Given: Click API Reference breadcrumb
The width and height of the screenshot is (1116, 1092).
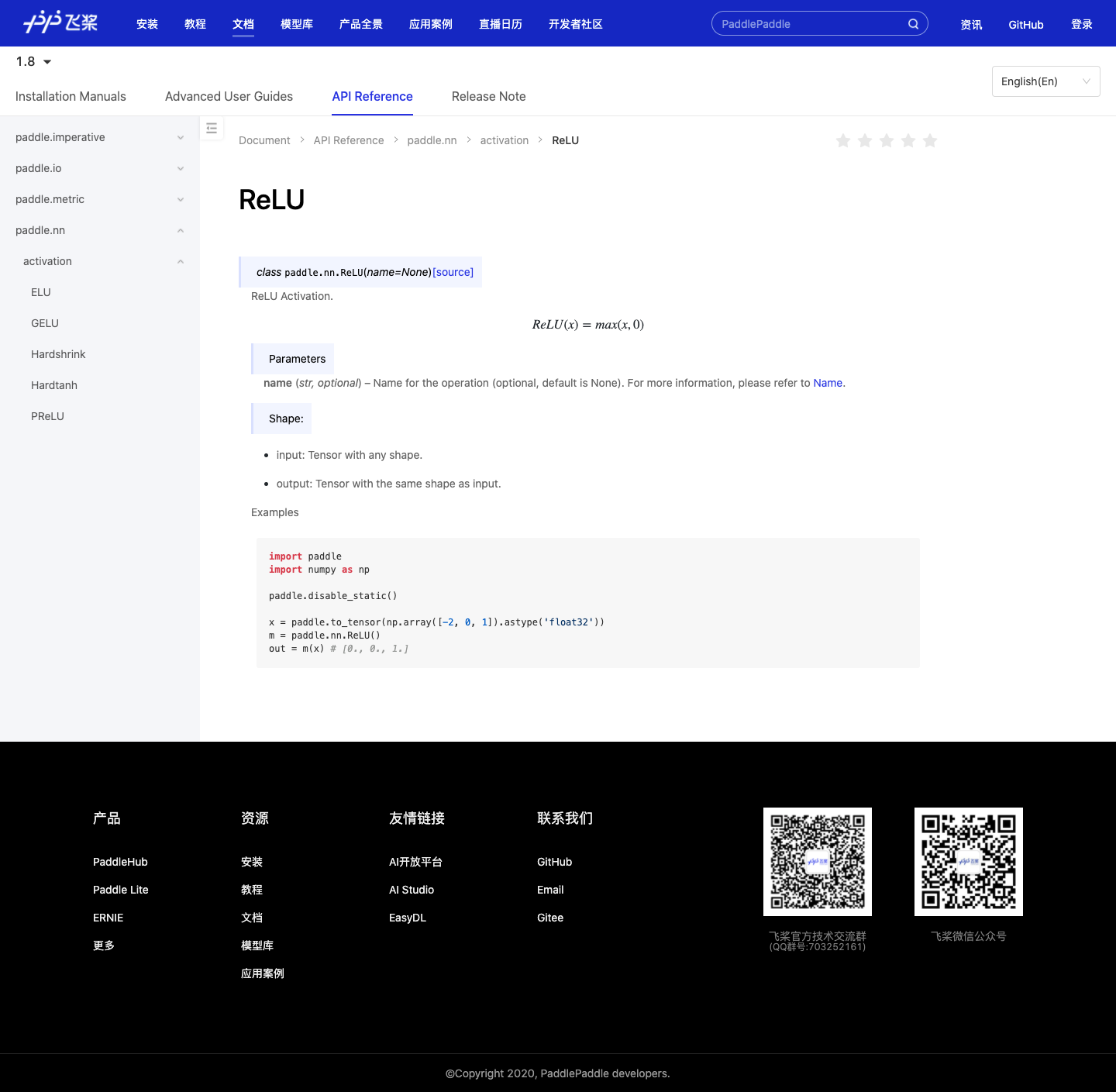Looking at the screenshot, I should tap(349, 140).
